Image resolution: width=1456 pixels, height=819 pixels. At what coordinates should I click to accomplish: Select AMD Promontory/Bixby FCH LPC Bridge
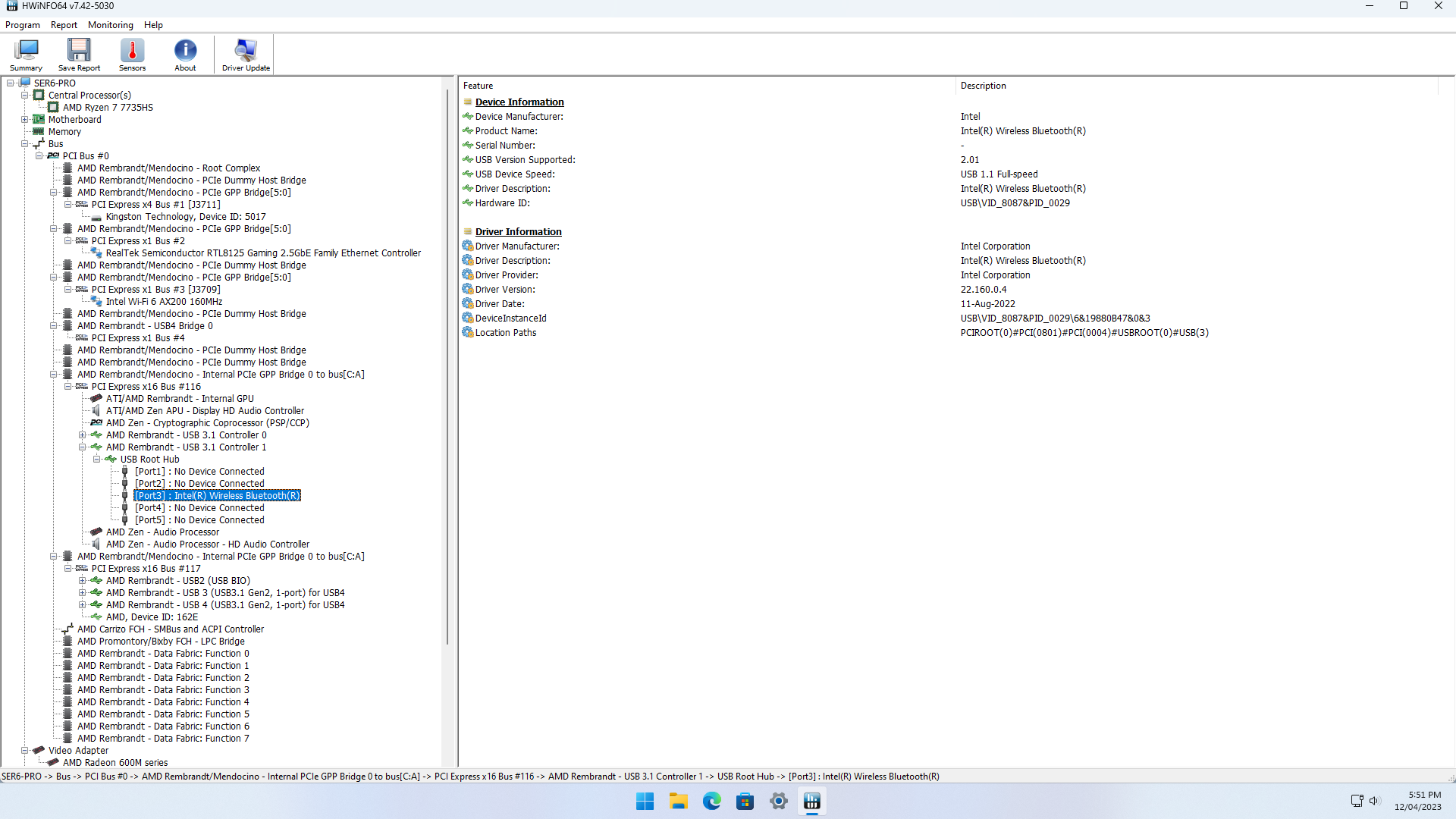click(161, 641)
